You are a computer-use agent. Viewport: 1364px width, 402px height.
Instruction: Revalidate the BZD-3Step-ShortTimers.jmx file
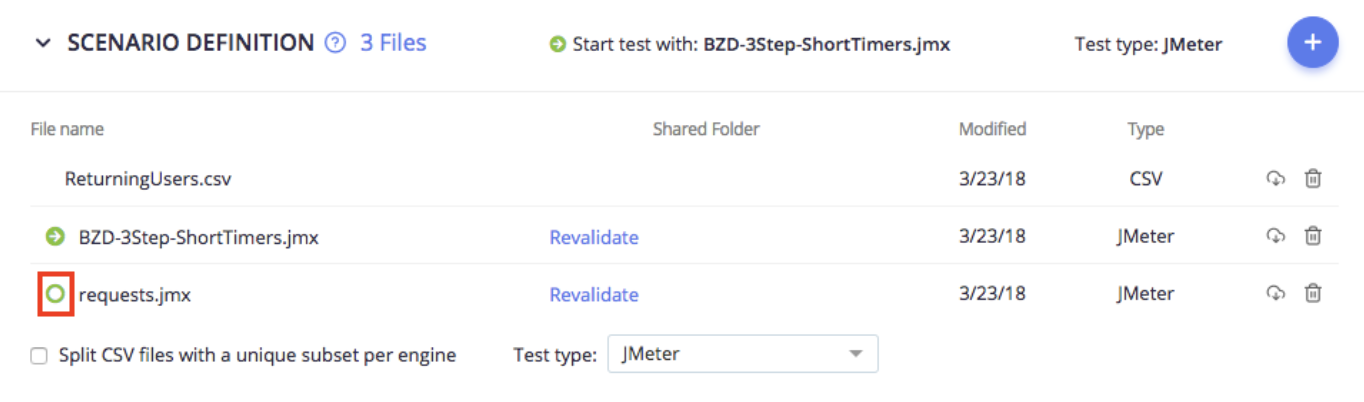(594, 237)
